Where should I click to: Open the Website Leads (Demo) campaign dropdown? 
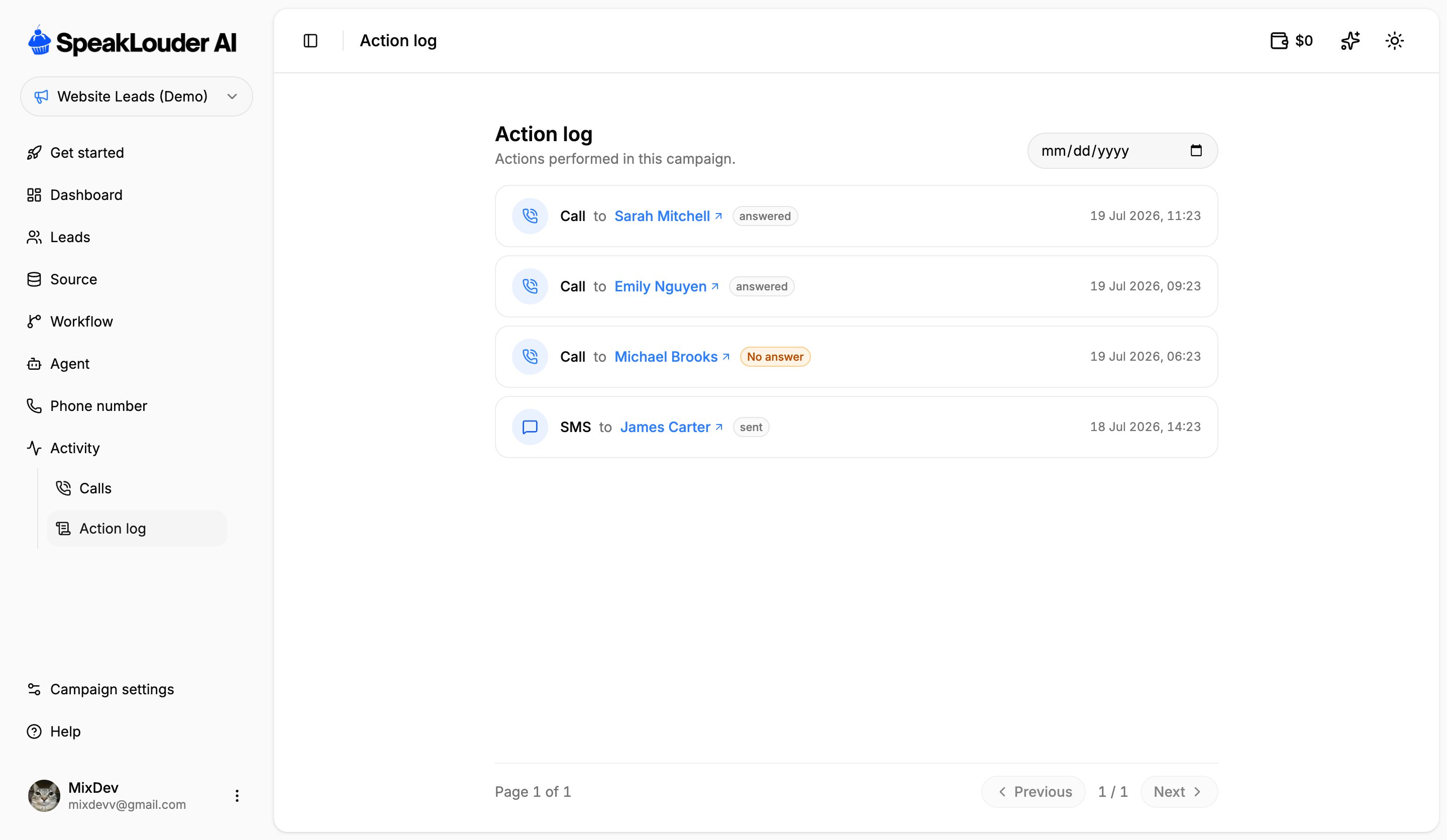[137, 96]
